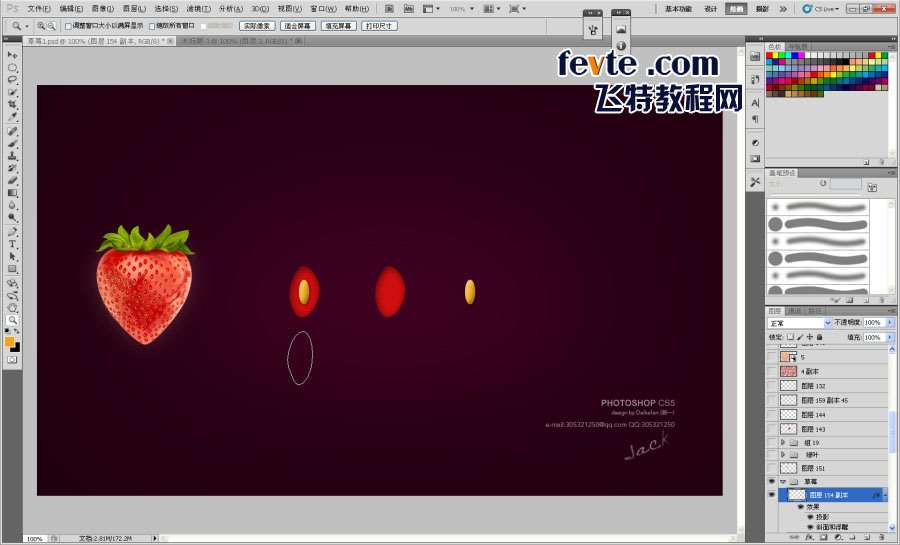The image size is (900, 545).
Task: Switch to the second document tab
Action: pyautogui.click(x=242, y=41)
